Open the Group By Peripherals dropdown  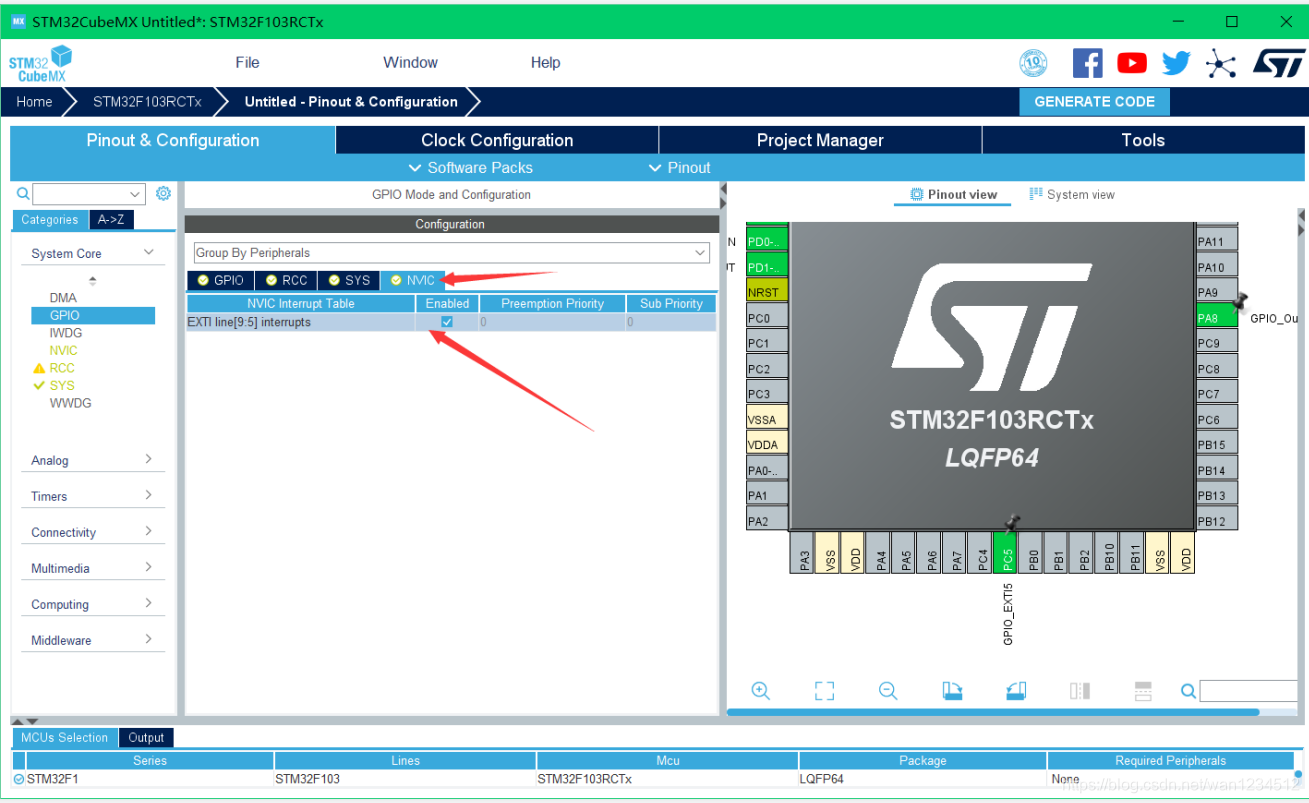(451, 253)
